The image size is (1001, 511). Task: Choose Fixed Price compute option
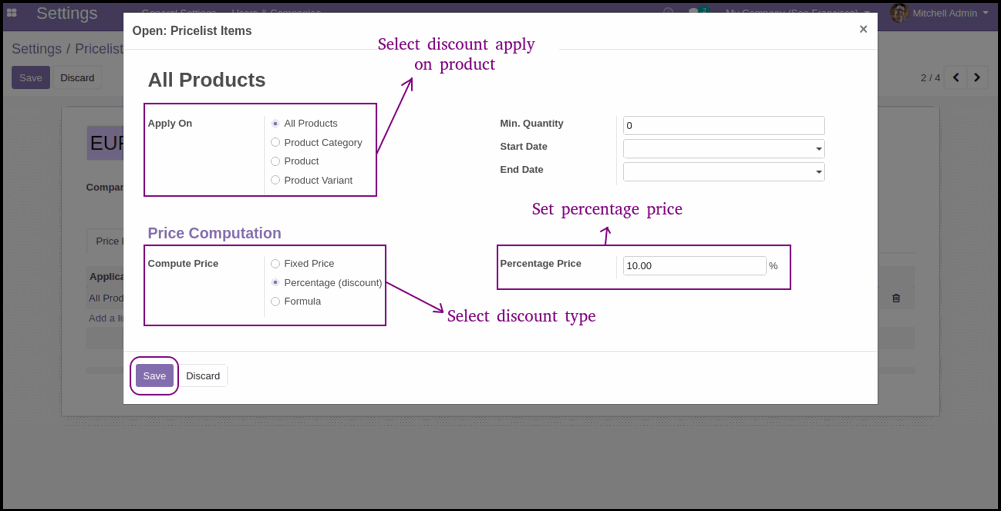(x=275, y=263)
